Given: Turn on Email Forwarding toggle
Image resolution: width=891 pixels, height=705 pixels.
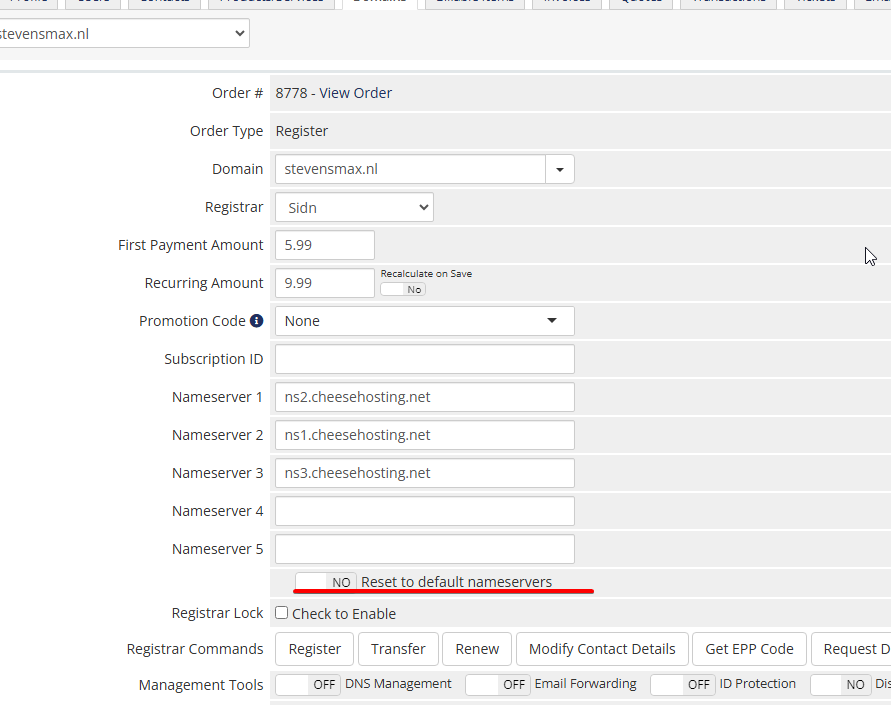Looking at the screenshot, I should coord(497,685).
